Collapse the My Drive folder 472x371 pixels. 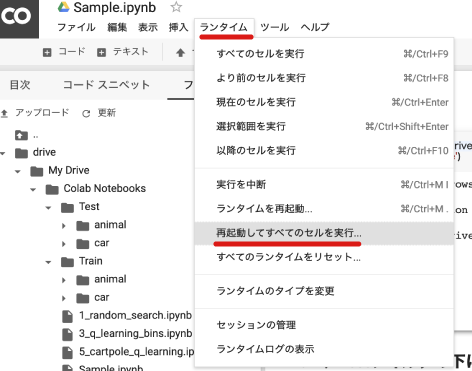tap(17, 172)
